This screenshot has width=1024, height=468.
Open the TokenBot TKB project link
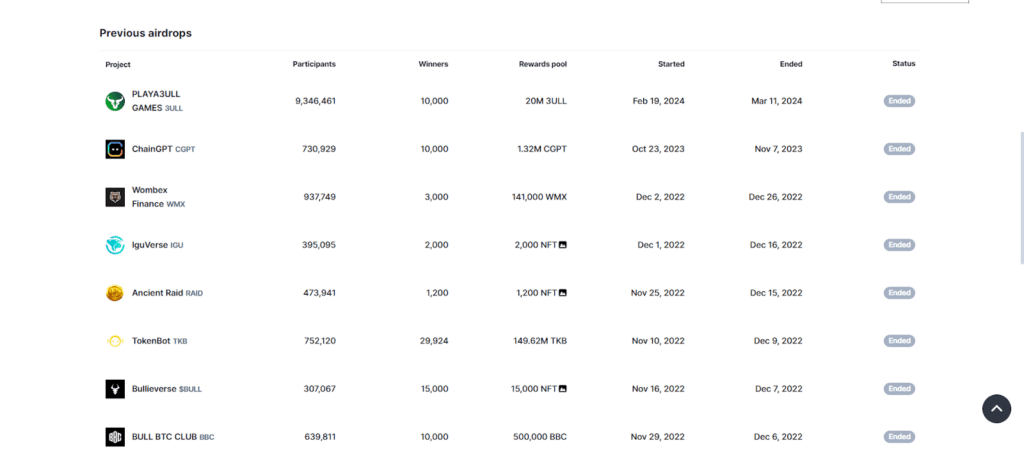[159, 341]
